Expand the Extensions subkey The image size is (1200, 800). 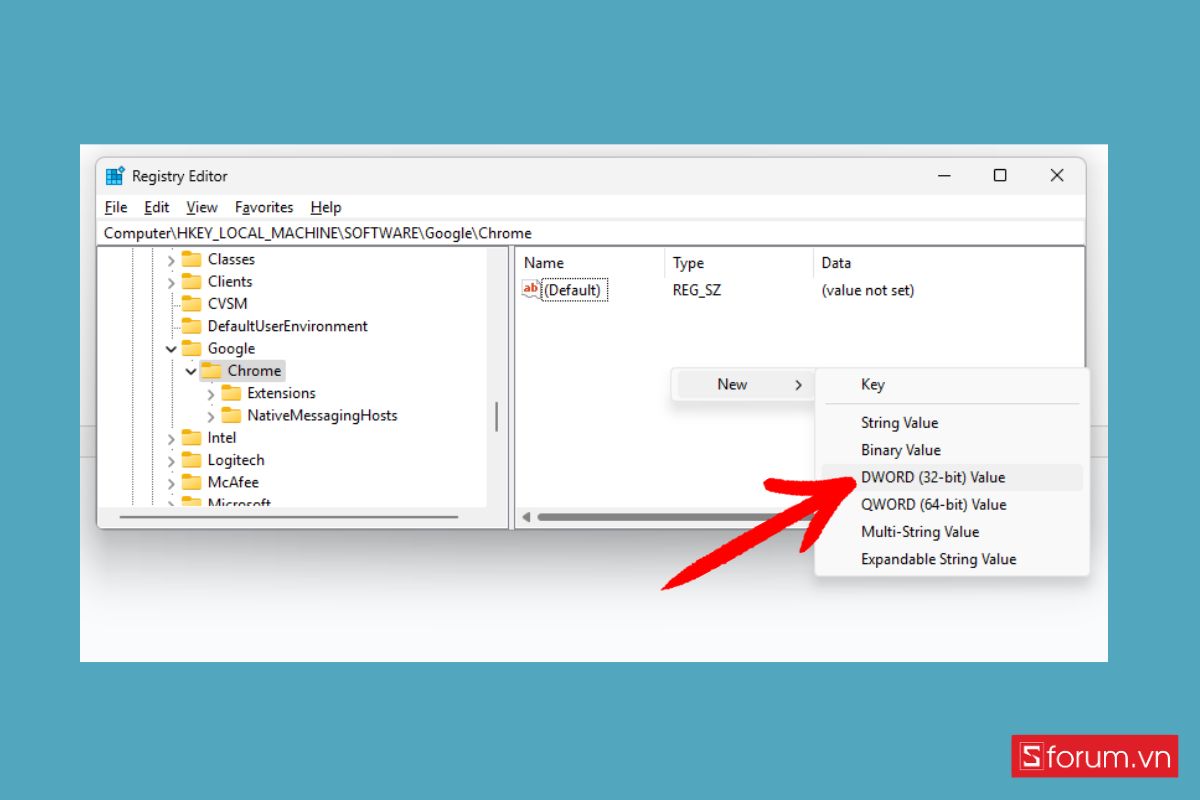(x=210, y=394)
